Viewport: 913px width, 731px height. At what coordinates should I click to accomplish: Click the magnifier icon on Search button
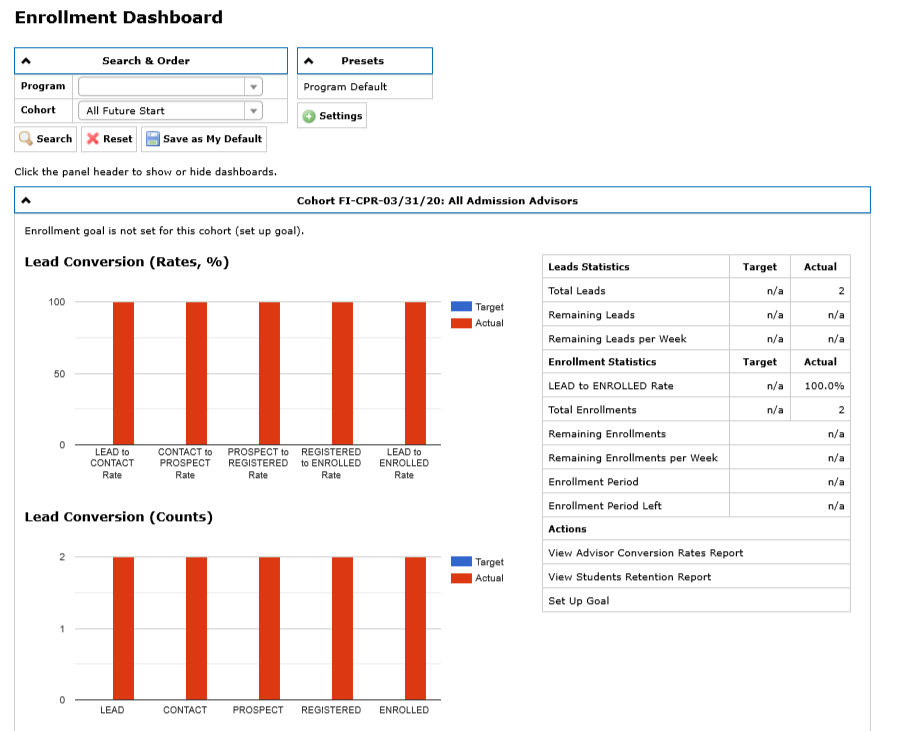(26, 139)
